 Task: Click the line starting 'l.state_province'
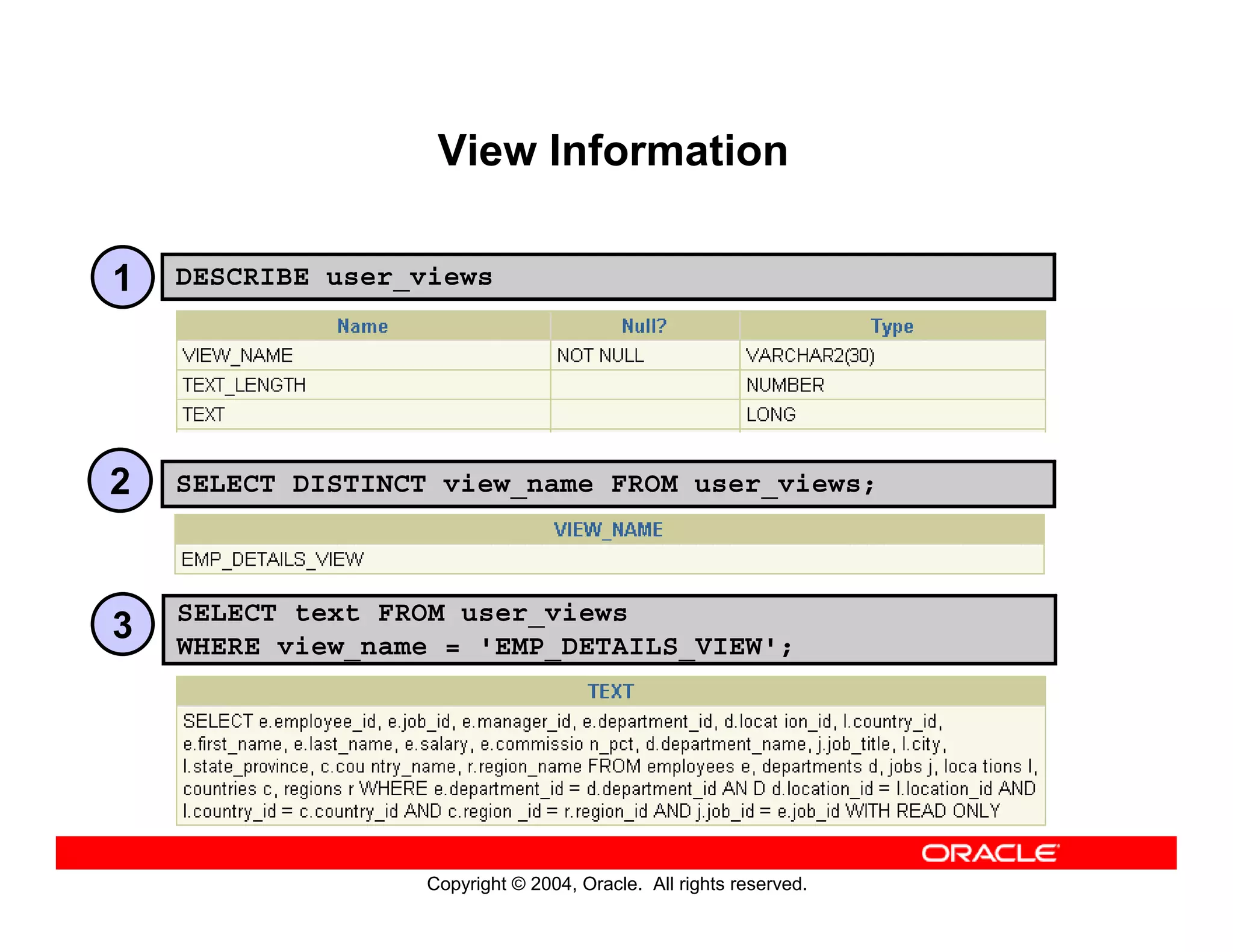click(610, 766)
